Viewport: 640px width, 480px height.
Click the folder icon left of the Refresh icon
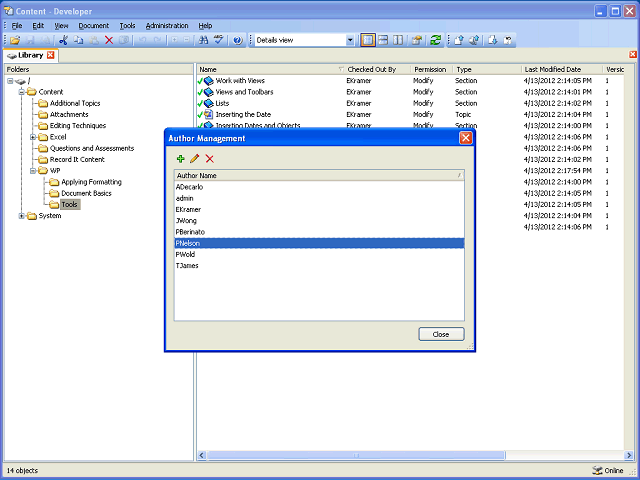coord(417,40)
